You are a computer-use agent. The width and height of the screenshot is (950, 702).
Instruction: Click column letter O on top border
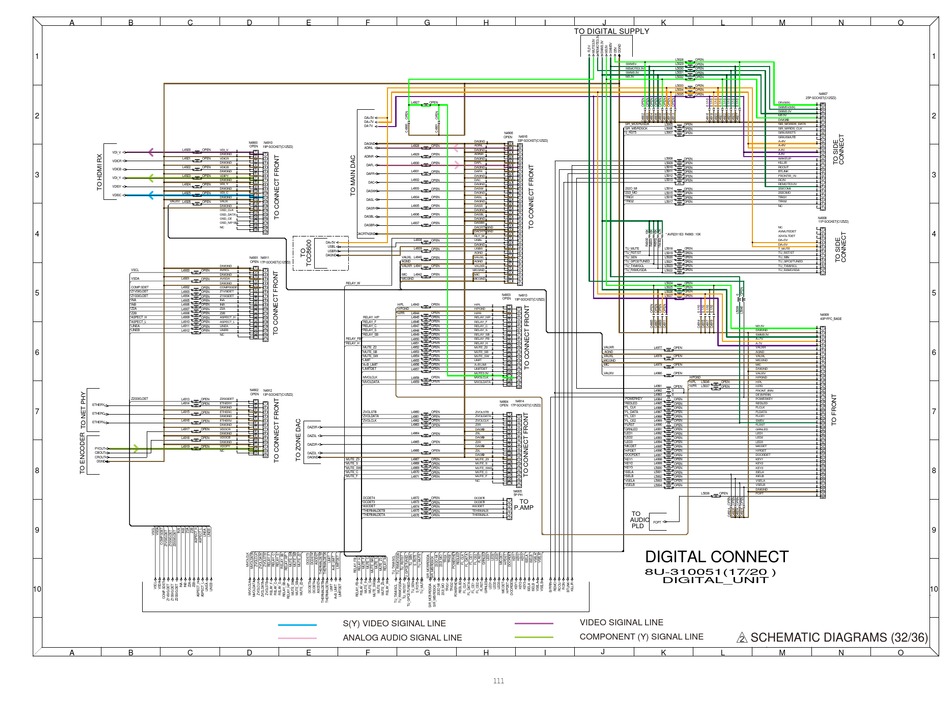click(900, 23)
